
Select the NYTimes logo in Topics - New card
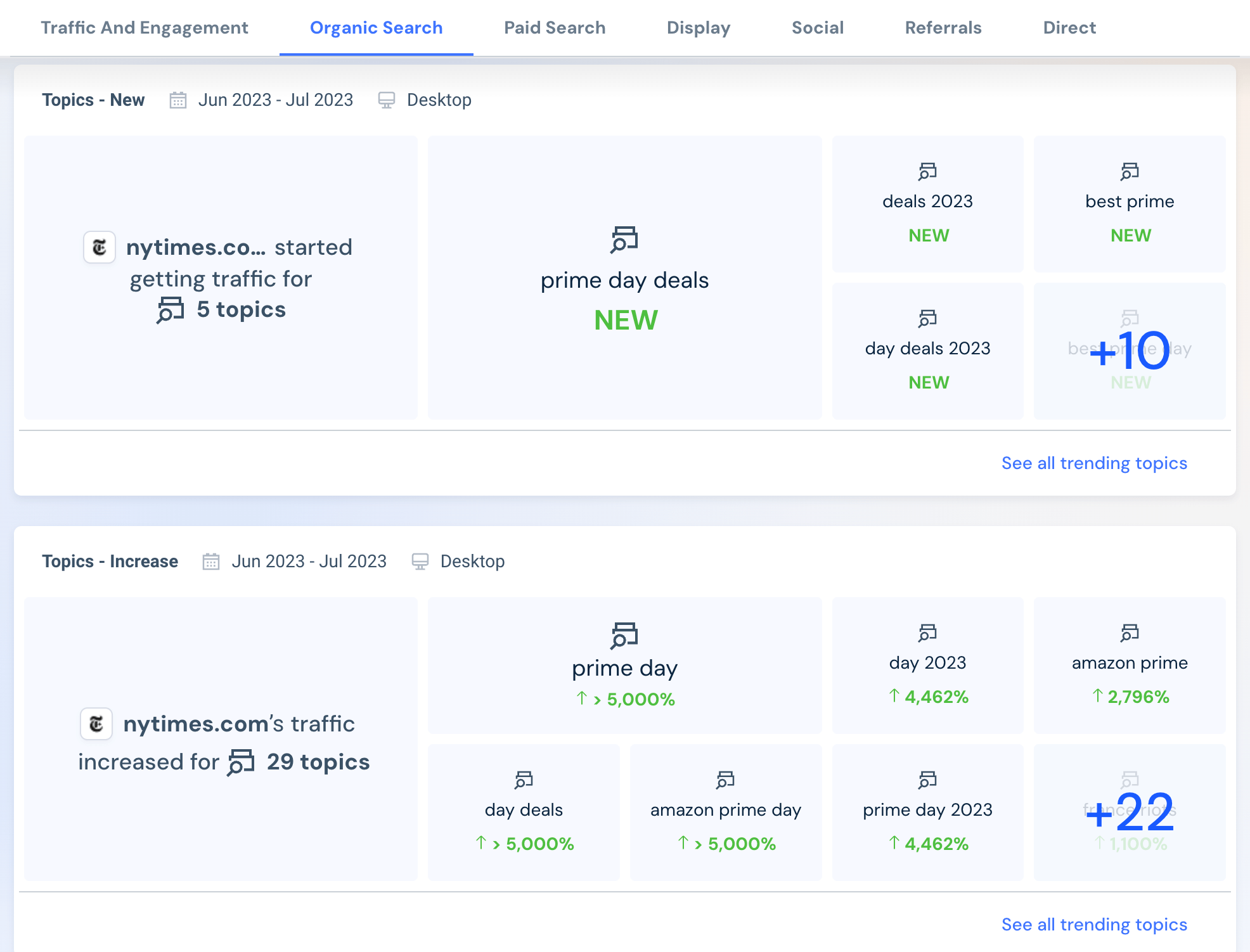pyautogui.click(x=100, y=247)
